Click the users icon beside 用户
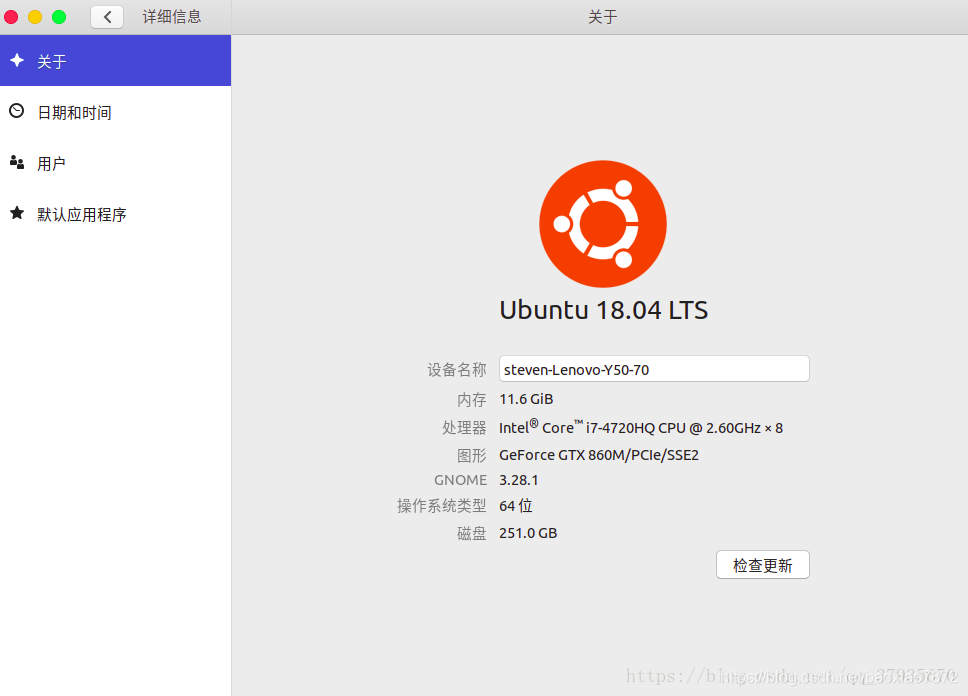The width and height of the screenshot is (968, 696). tap(17, 162)
